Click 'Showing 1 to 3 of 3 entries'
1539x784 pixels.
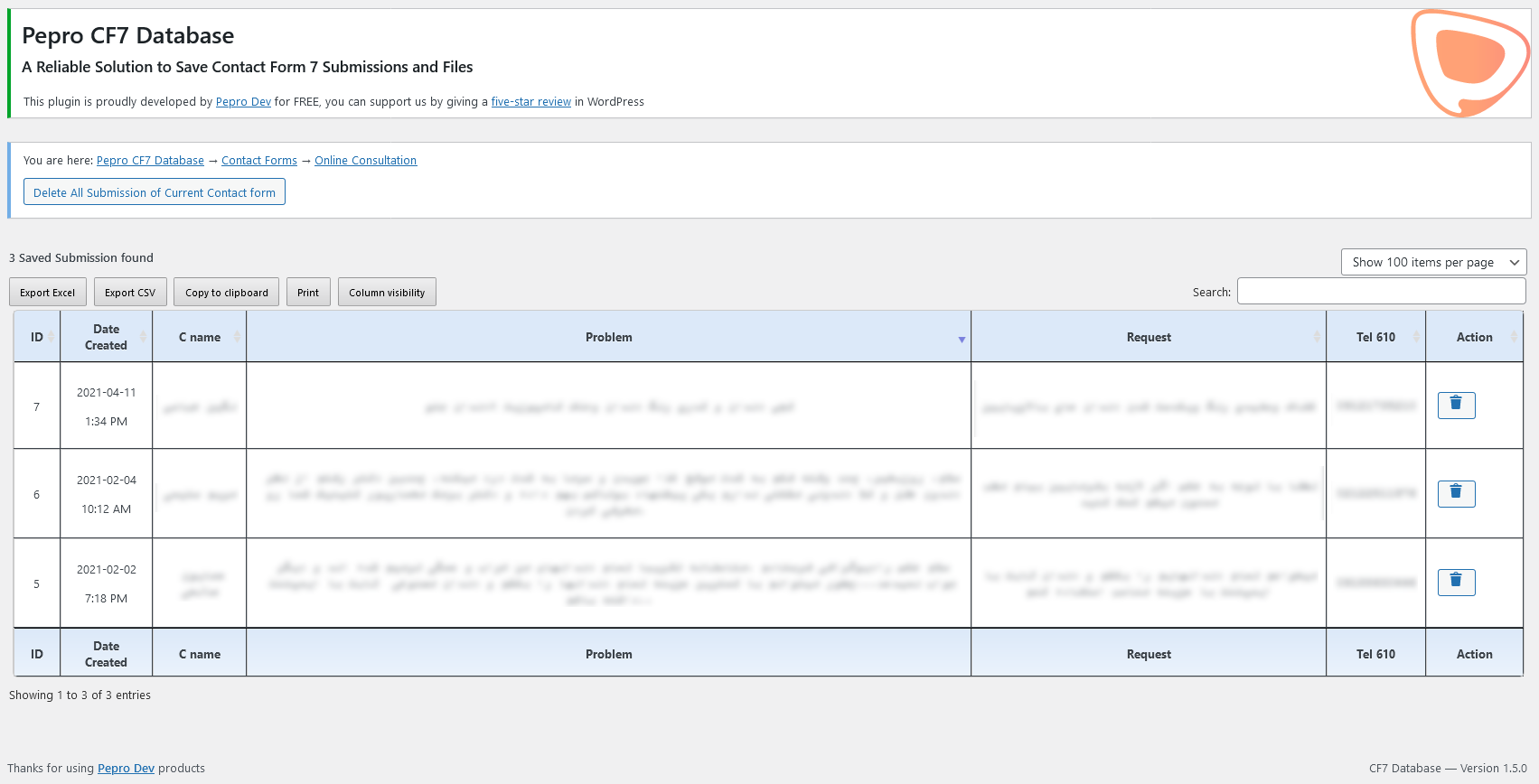point(80,695)
